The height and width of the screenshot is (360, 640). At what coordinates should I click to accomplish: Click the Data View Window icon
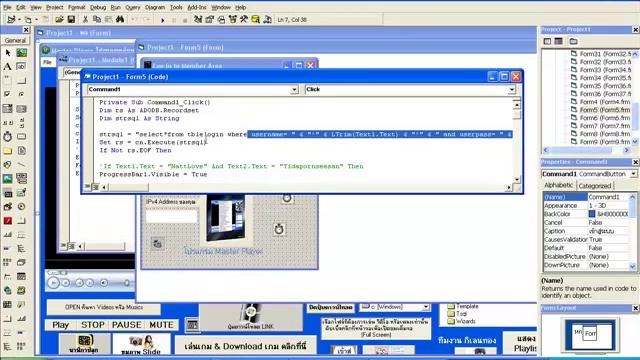point(256,19)
